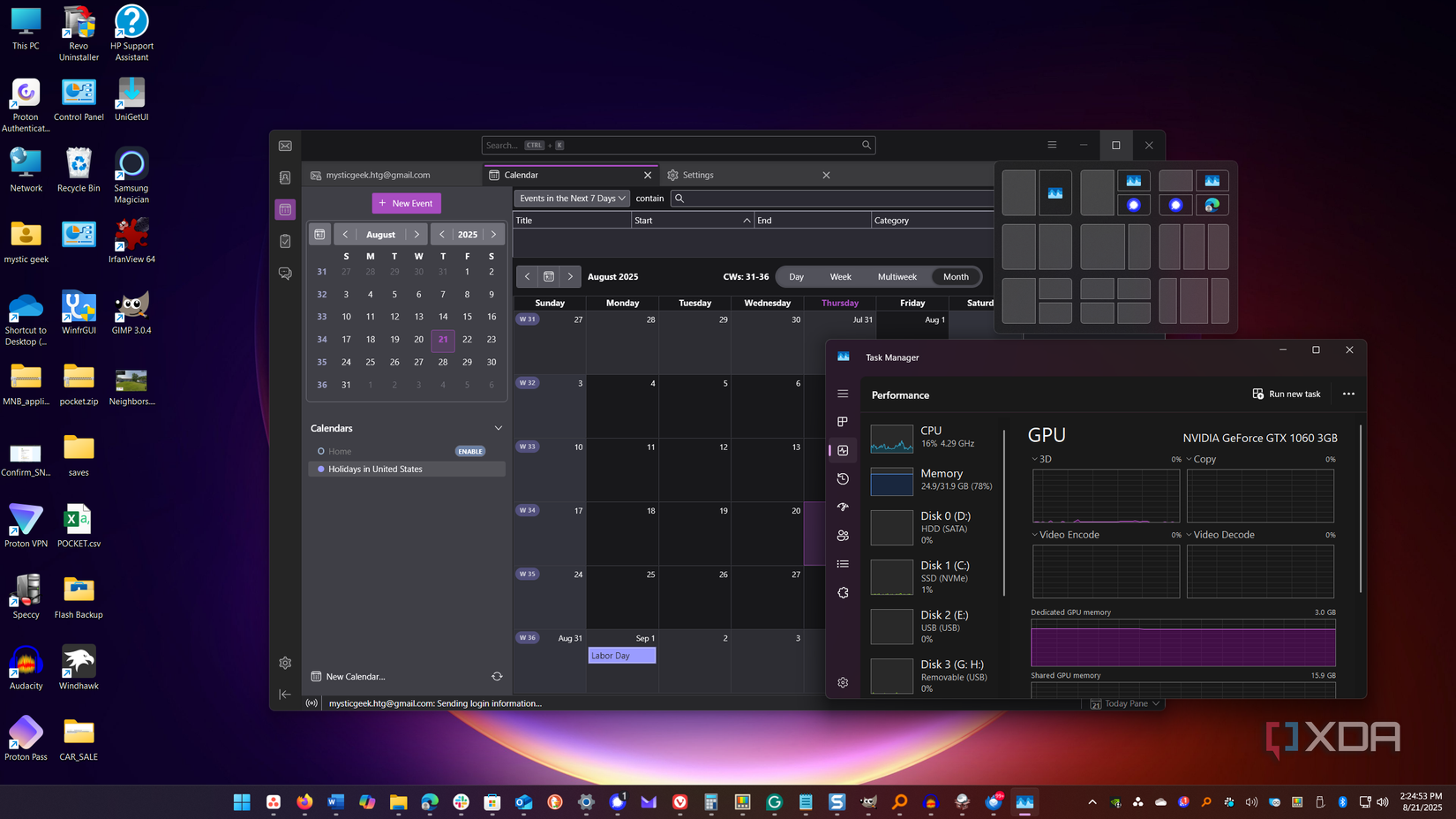Open the 3D GPU engine graph dropdown
Viewport: 1456px width, 819px height.
(1035, 459)
